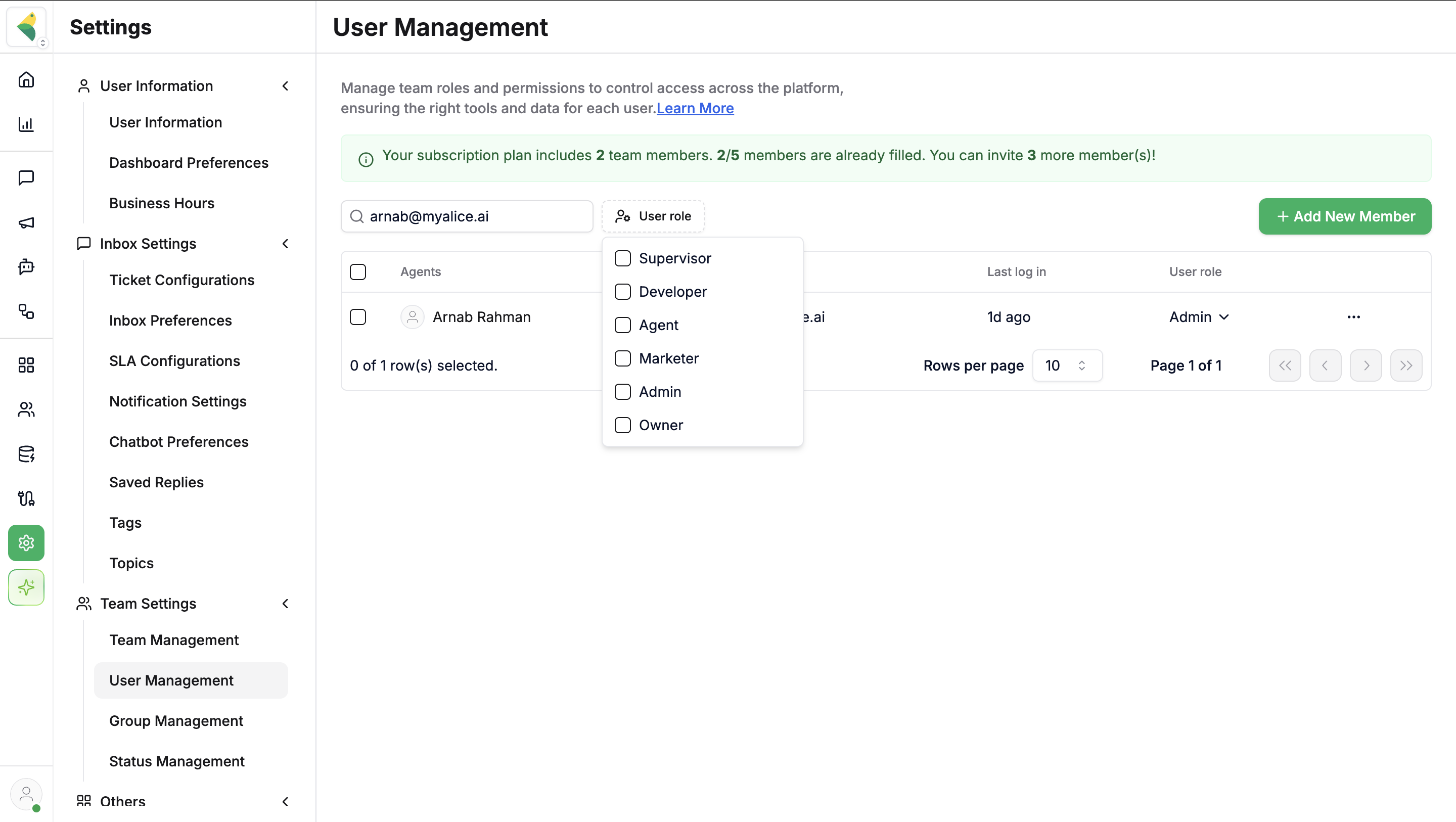This screenshot has width=1456, height=822.
Task: Open Chatbot Preferences
Action: [x=178, y=442]
